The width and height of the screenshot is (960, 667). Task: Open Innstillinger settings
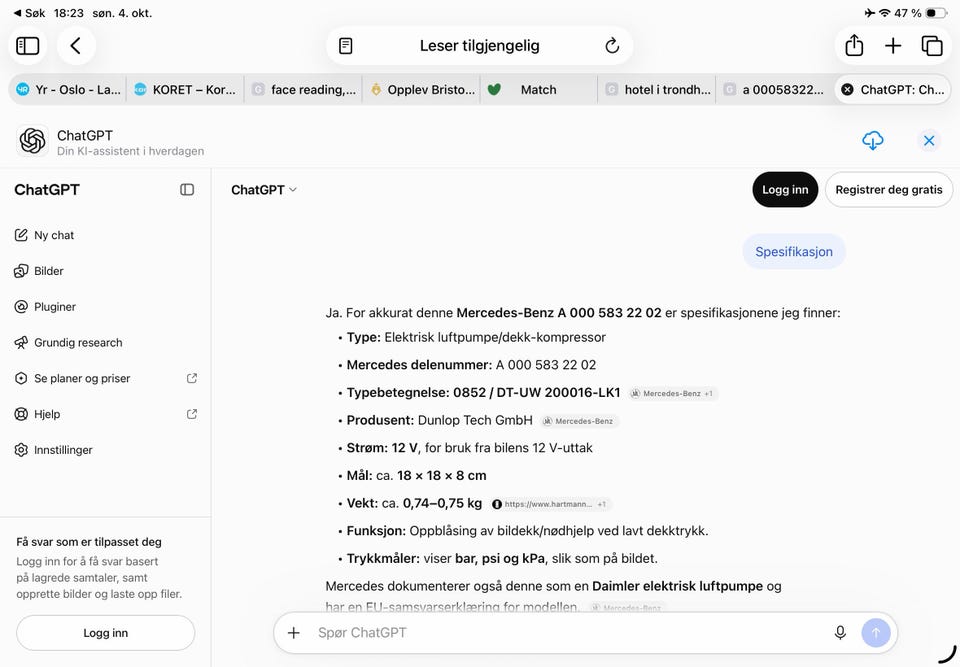tap(105, 450)
